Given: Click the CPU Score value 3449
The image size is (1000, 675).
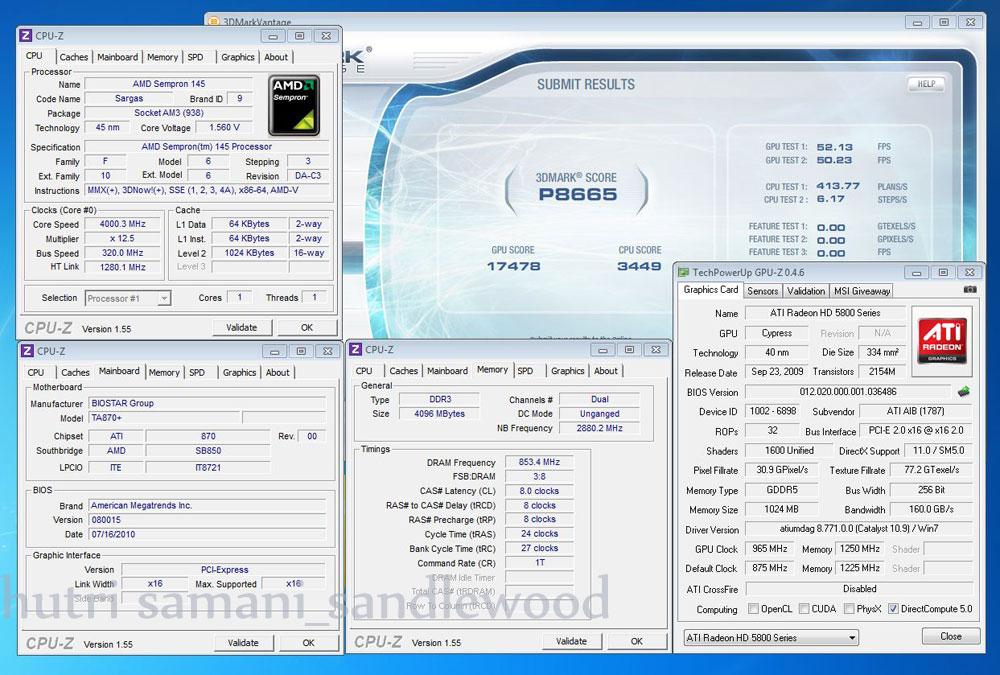Looking at the screenshot, I should click(x=639, y=266).
